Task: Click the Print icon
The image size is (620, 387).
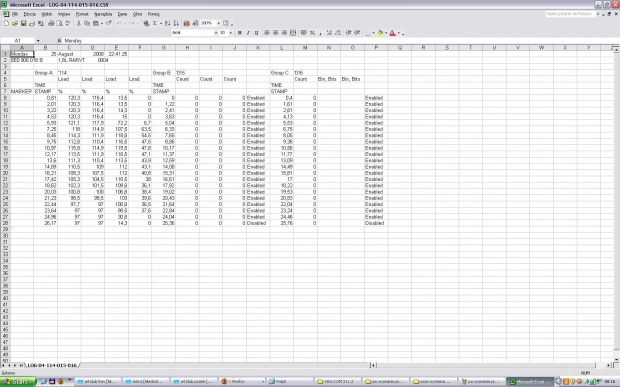Action: coord(51,23)
